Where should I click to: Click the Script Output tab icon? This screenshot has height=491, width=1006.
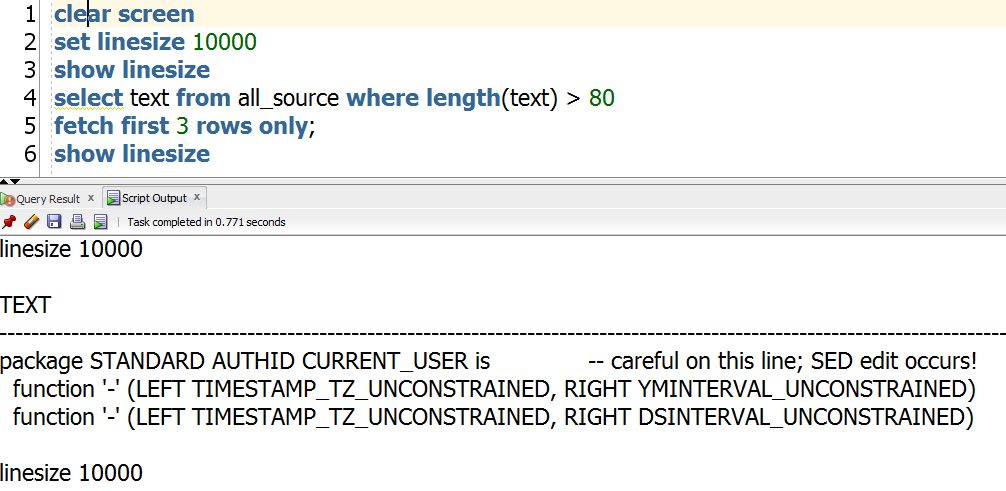point(113,198)
